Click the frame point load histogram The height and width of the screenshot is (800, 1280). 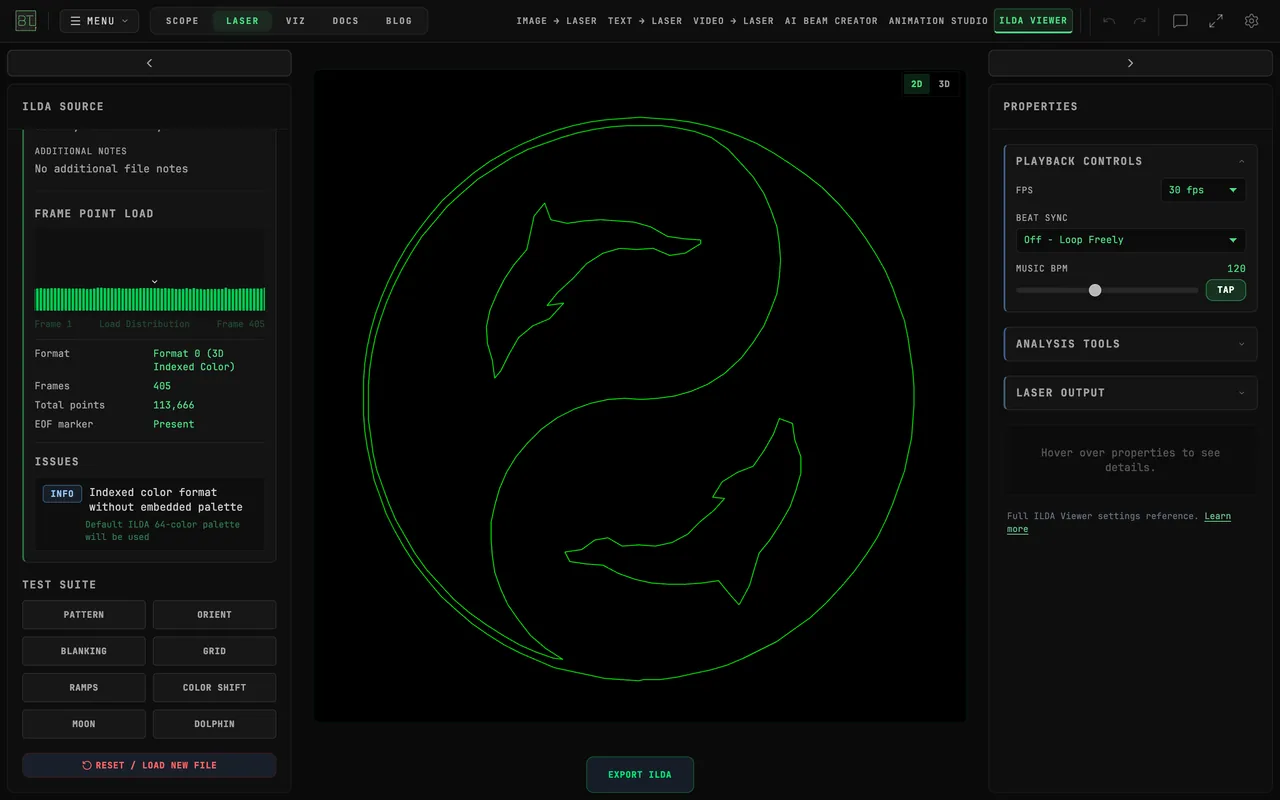coord(150,272)
